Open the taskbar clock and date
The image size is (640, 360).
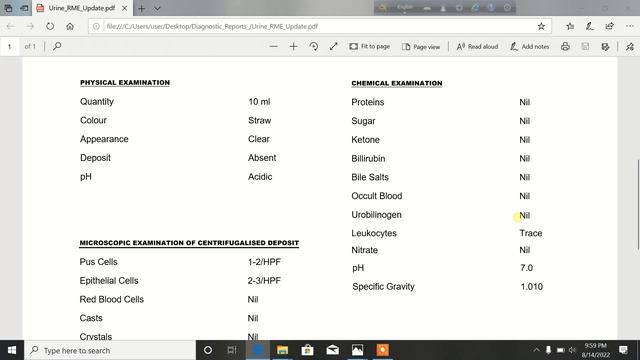pos(596,350)
